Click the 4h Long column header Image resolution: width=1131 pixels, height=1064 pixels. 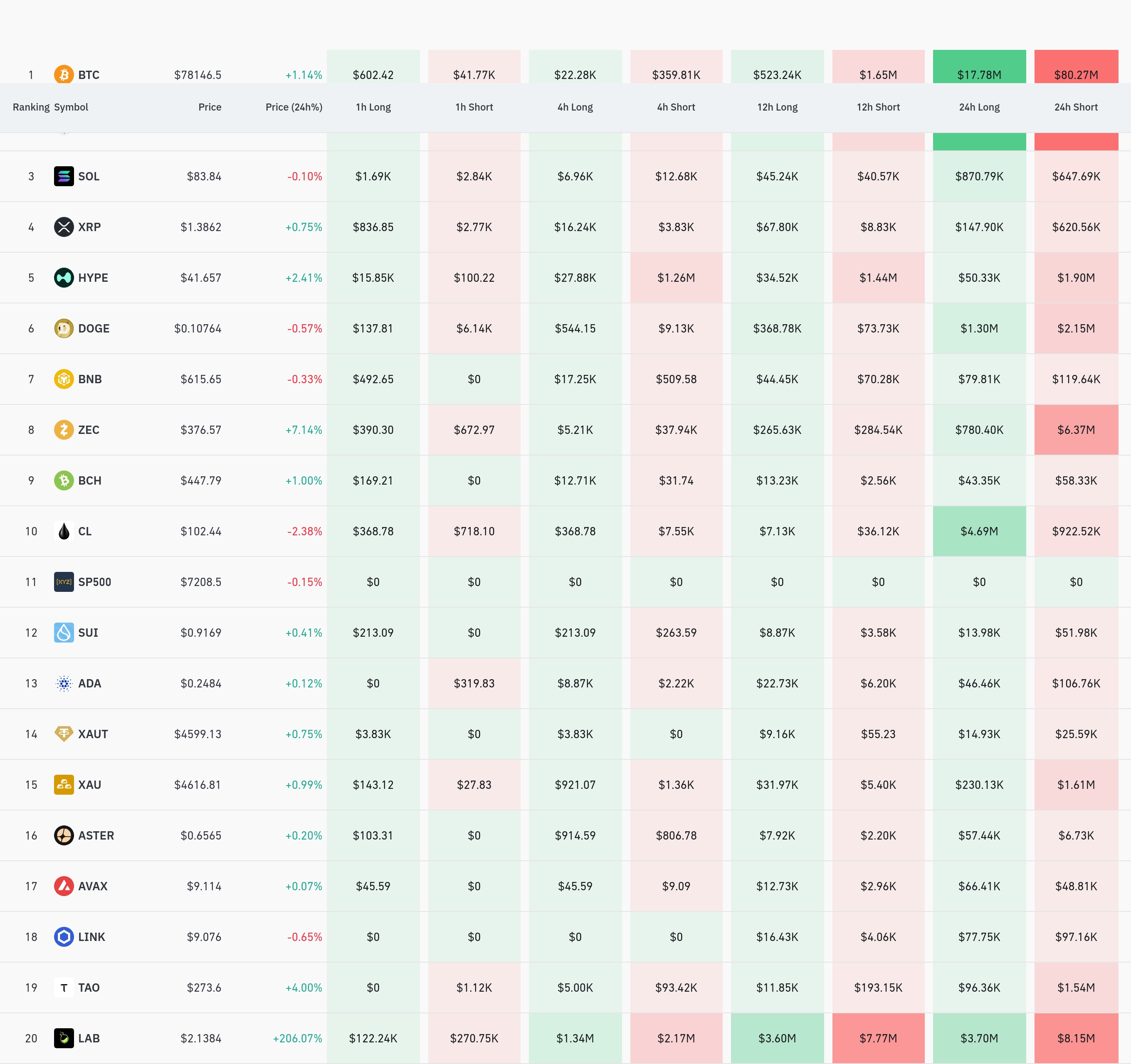[575, 107]
